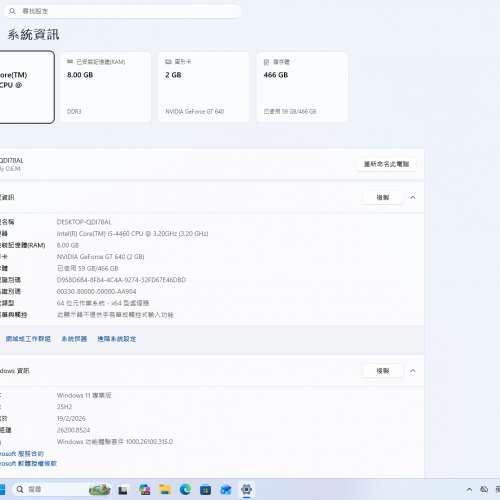Click the magnifier icon in the settings search box
500x500 pixels.
[12, 11]
